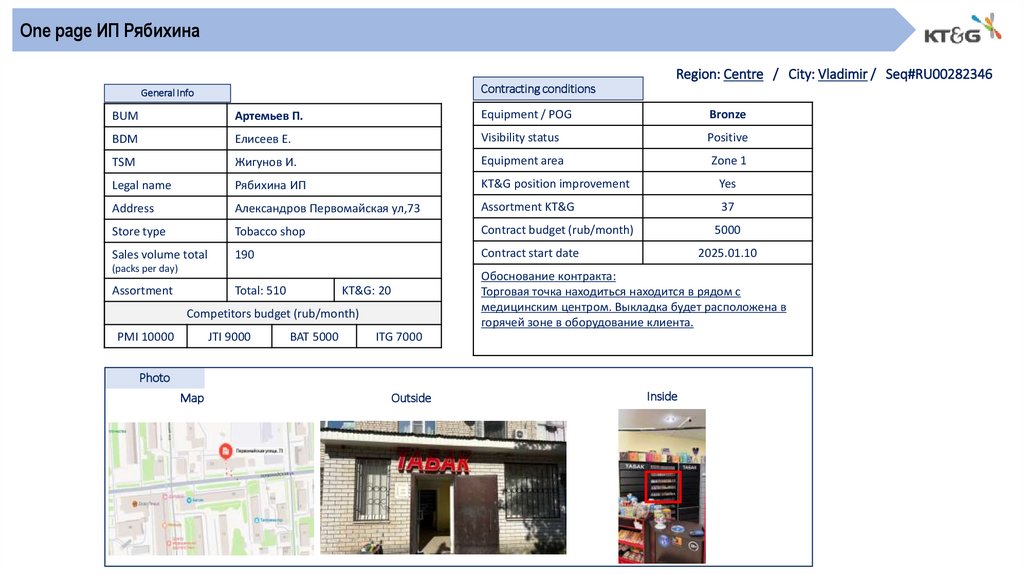This screenshot has width=1024, height=574.
Task: Click the Contracting conditions header
Action: (558, 89)
